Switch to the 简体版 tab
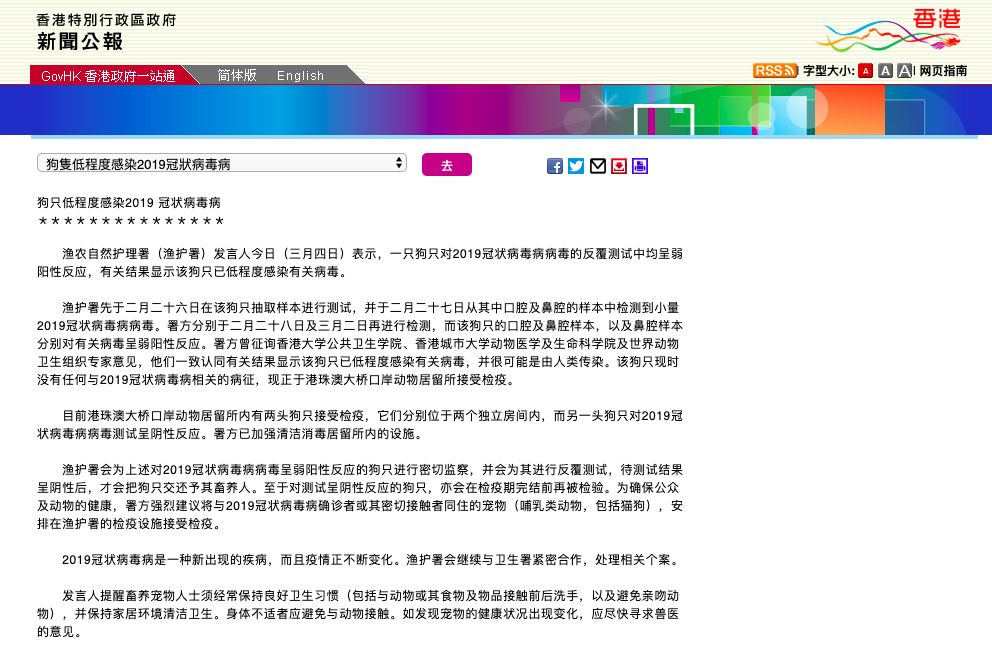This screenshot has height=648, width=992. pos(237,75)
